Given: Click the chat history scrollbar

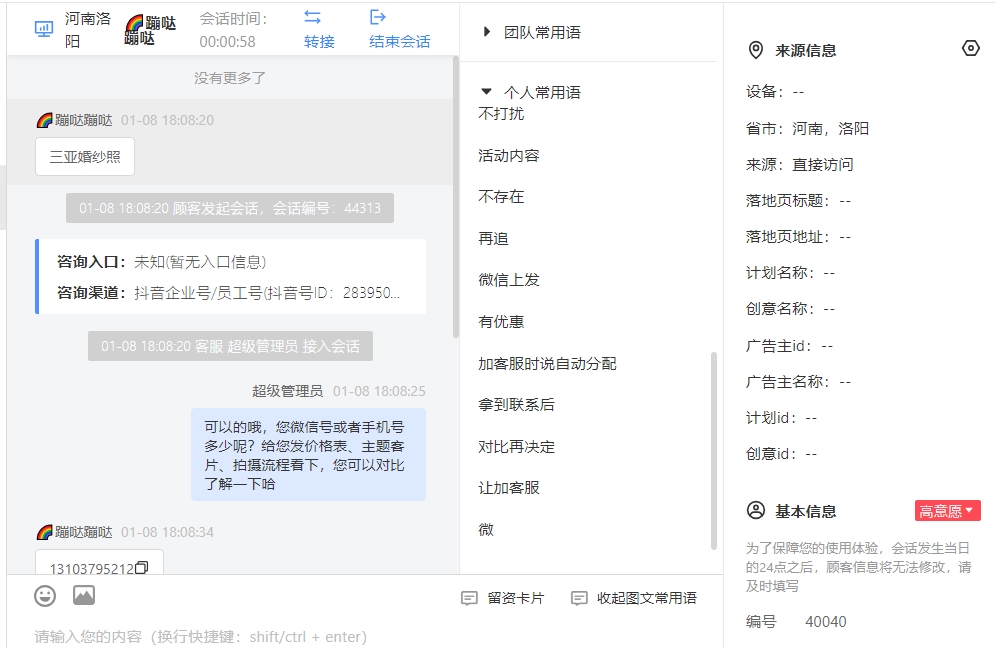Looking at the screenshot, I should coord(456,197).
